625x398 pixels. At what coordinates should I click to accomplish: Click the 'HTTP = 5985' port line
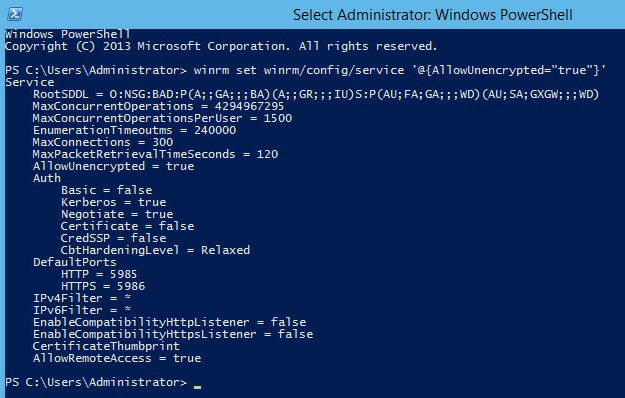[99, 274]
